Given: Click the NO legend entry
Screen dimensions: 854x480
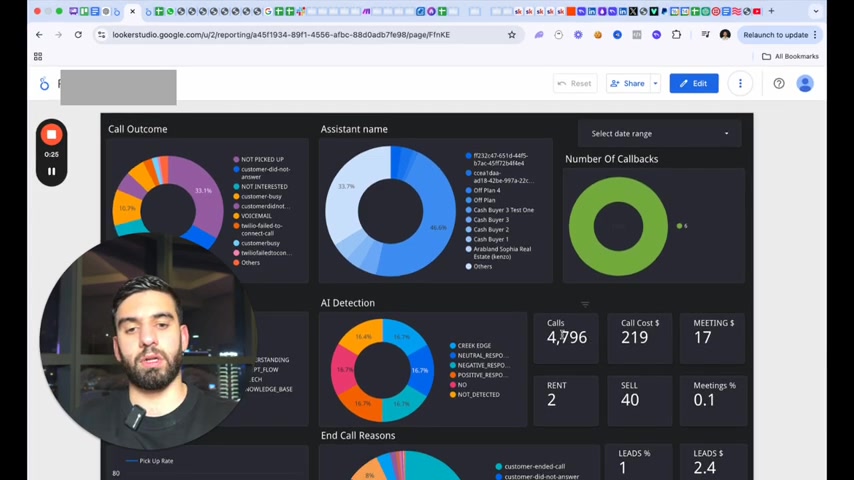Looking at the screenshot, I should coord(458,385).
